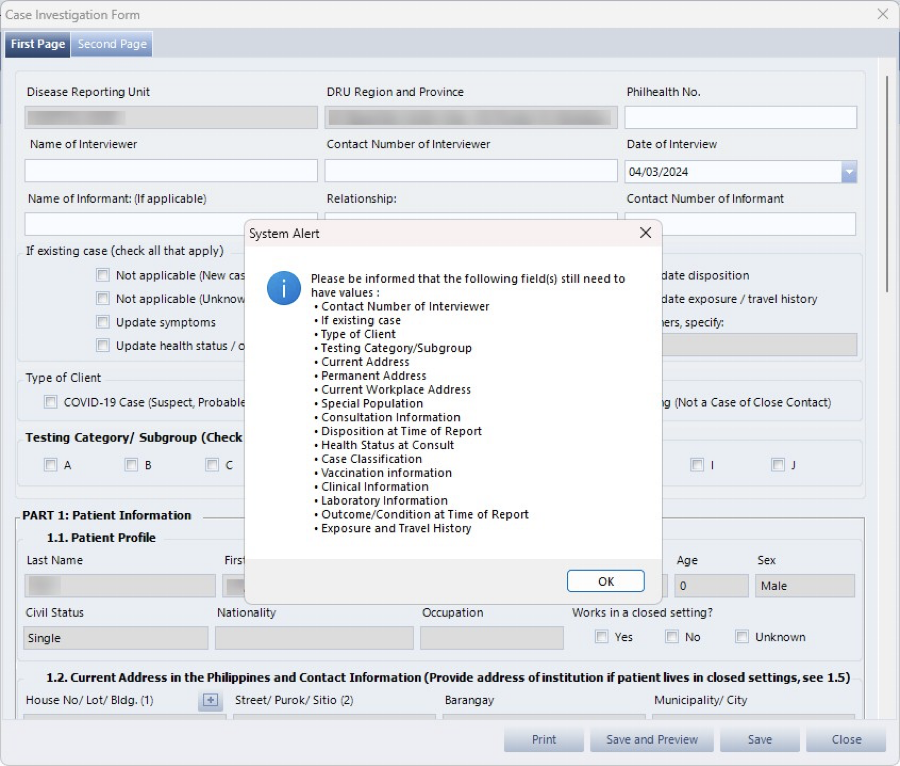
Task: Click the plus icon beside House No field
Action: (x=210, y=701)
